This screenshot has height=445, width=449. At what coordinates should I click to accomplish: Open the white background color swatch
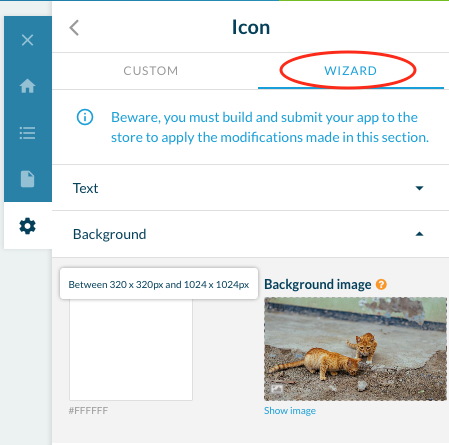pyautogui.click(x=131, y=349)
